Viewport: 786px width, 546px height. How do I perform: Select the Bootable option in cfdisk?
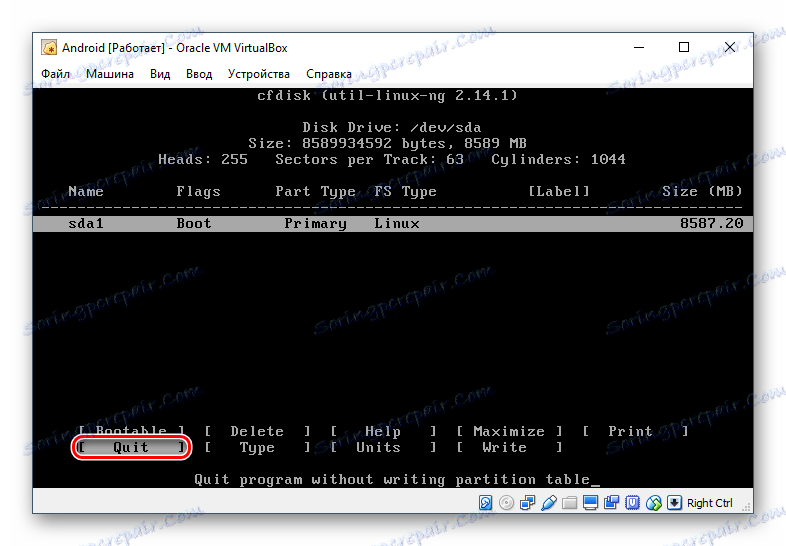click(x=131, y=431)
